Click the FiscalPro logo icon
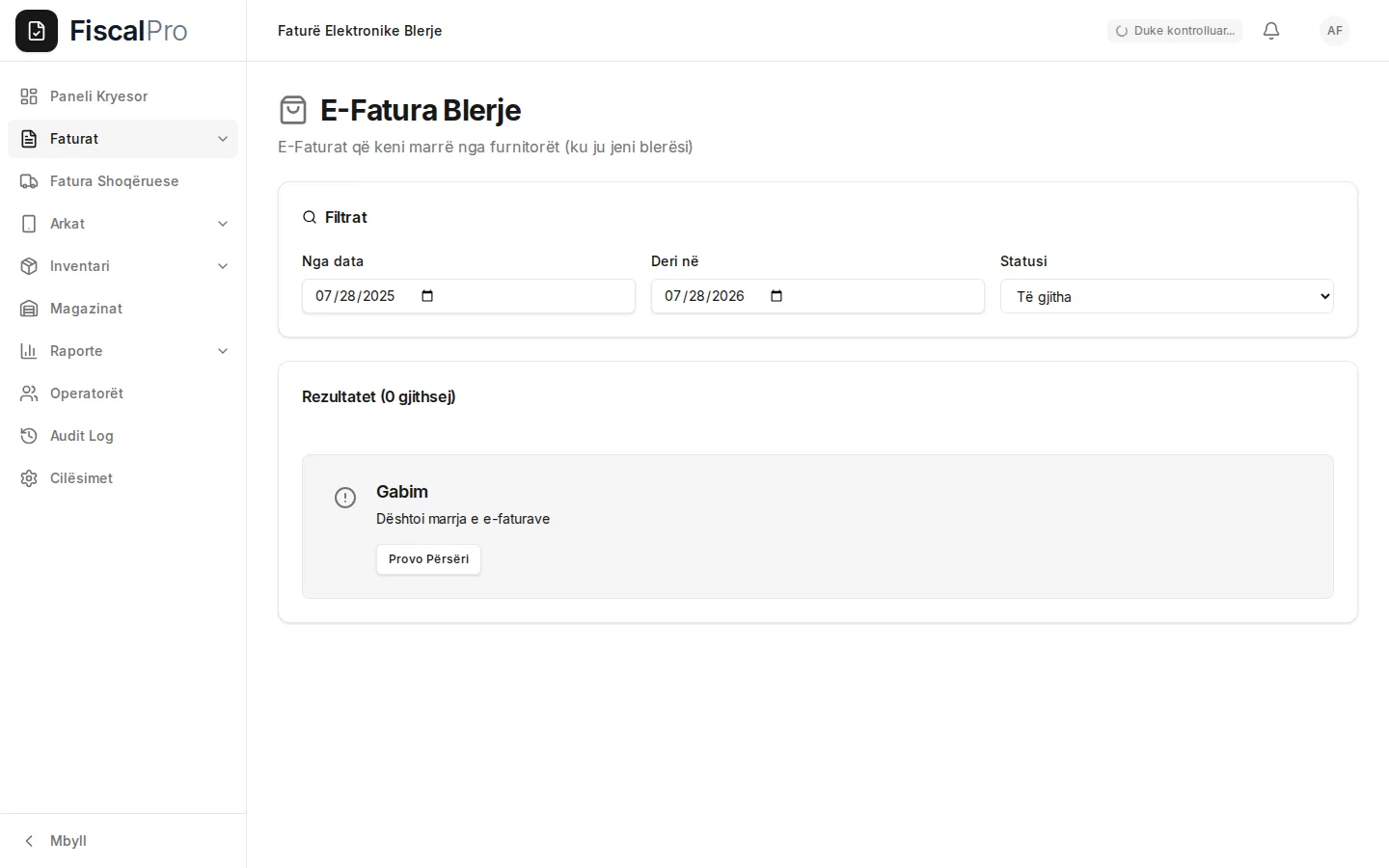Image resolution: width=1389 pixels, height=868 pixels. (x=37, y=31)
